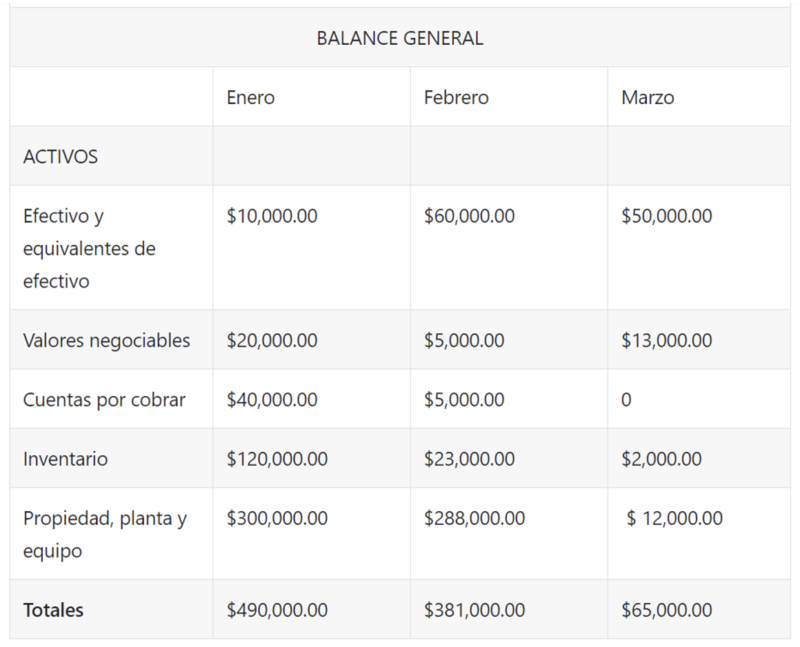800x647 pixels.
Task: Click the Cuentas por cobrar row label
Action: (x=104, y=400)
